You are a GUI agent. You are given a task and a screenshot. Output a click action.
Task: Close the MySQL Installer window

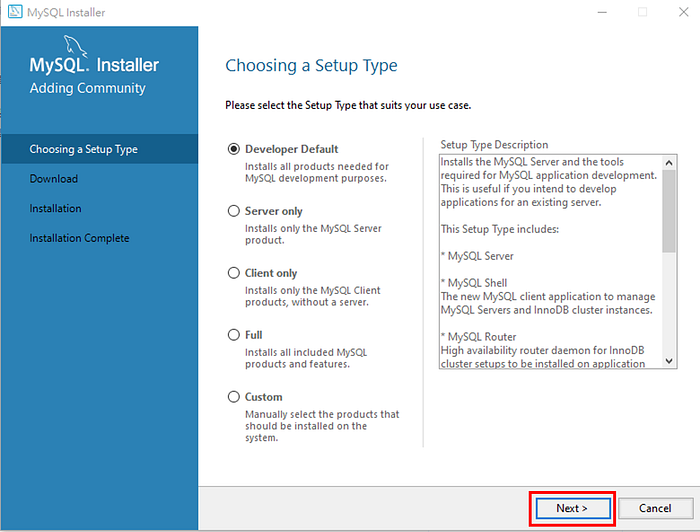click(683, 12)
